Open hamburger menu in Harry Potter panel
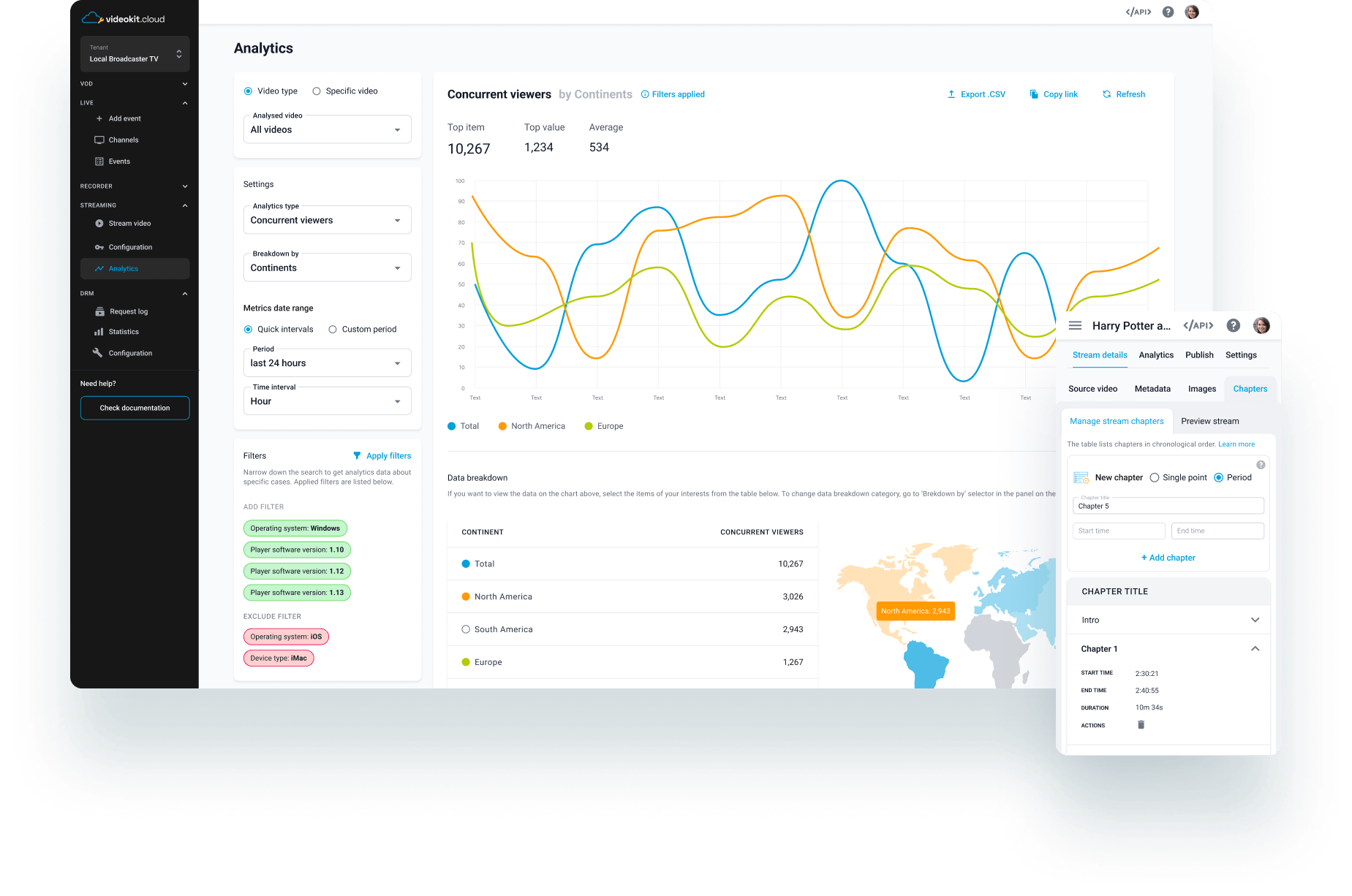This screenshot has height=896, width=1352. 1075,326
